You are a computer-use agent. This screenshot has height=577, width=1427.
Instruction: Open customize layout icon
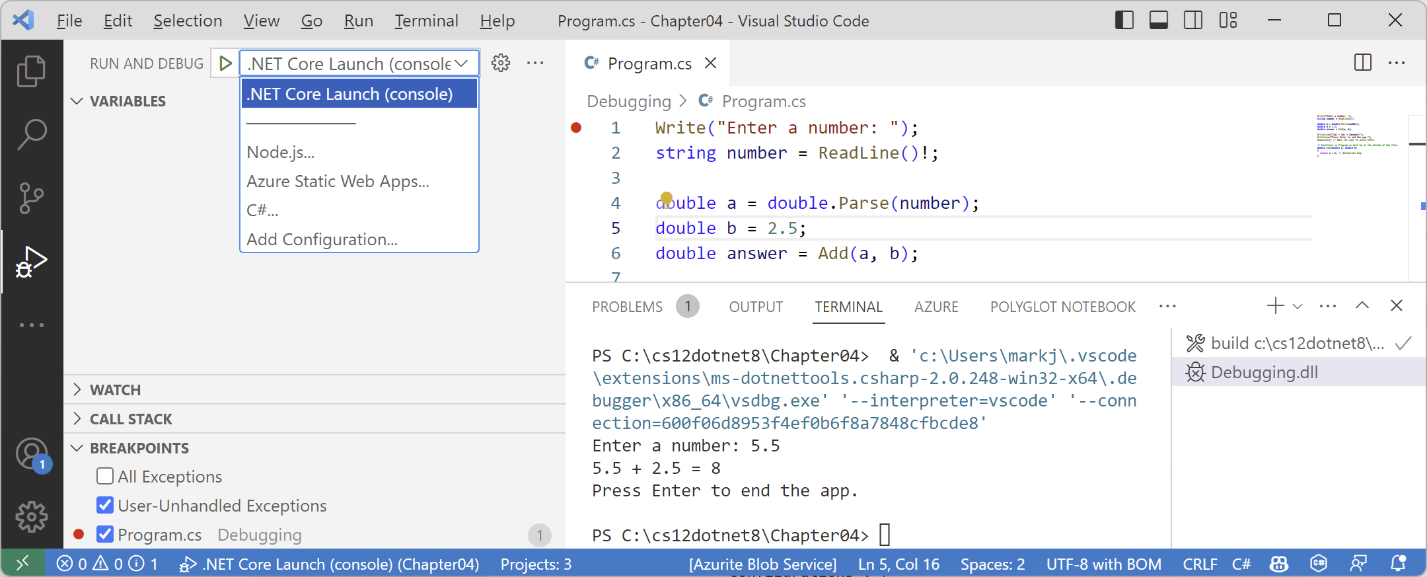point(1228,20)
